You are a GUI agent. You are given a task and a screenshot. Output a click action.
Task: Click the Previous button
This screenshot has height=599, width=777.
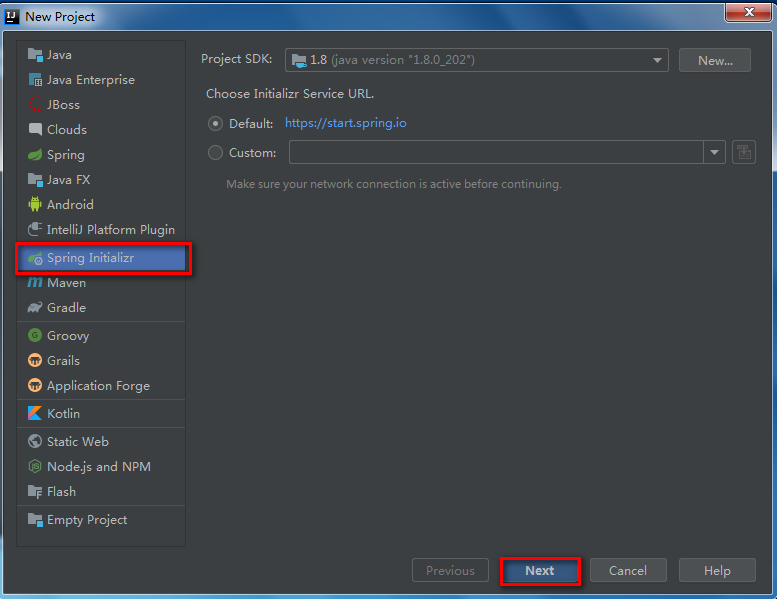tap(450, 571)
